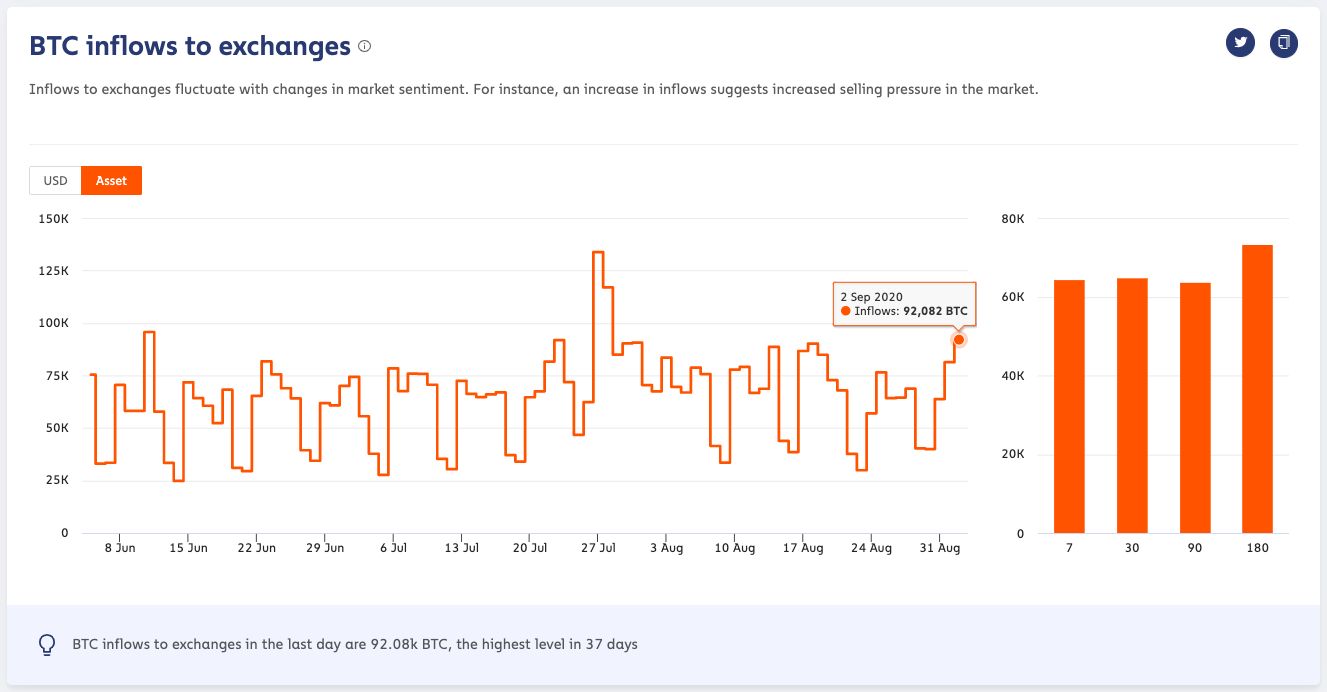Click the 150K y-axis label
The height and width of the screenshot is (692, 1327).
point(52,219)
